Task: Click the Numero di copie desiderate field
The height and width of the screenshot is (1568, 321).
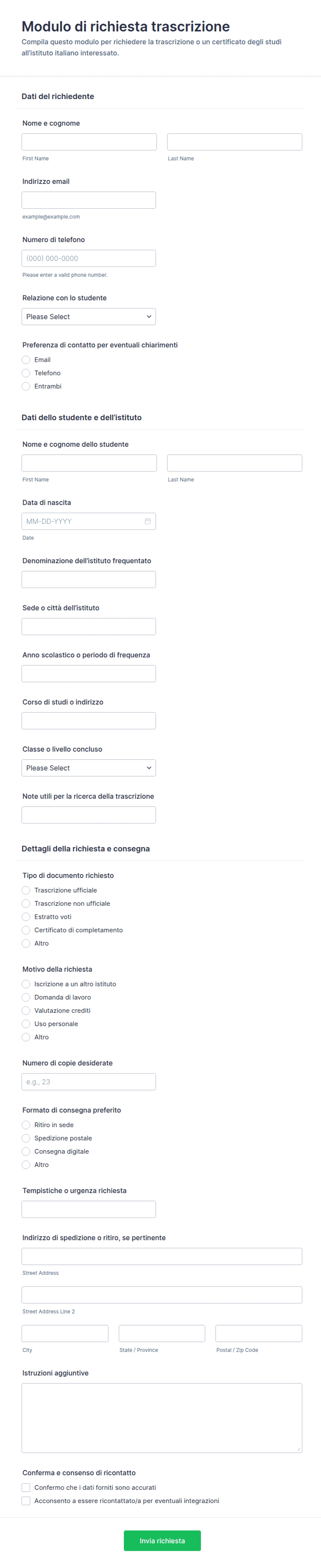Action: click(x=89, y=1082)
